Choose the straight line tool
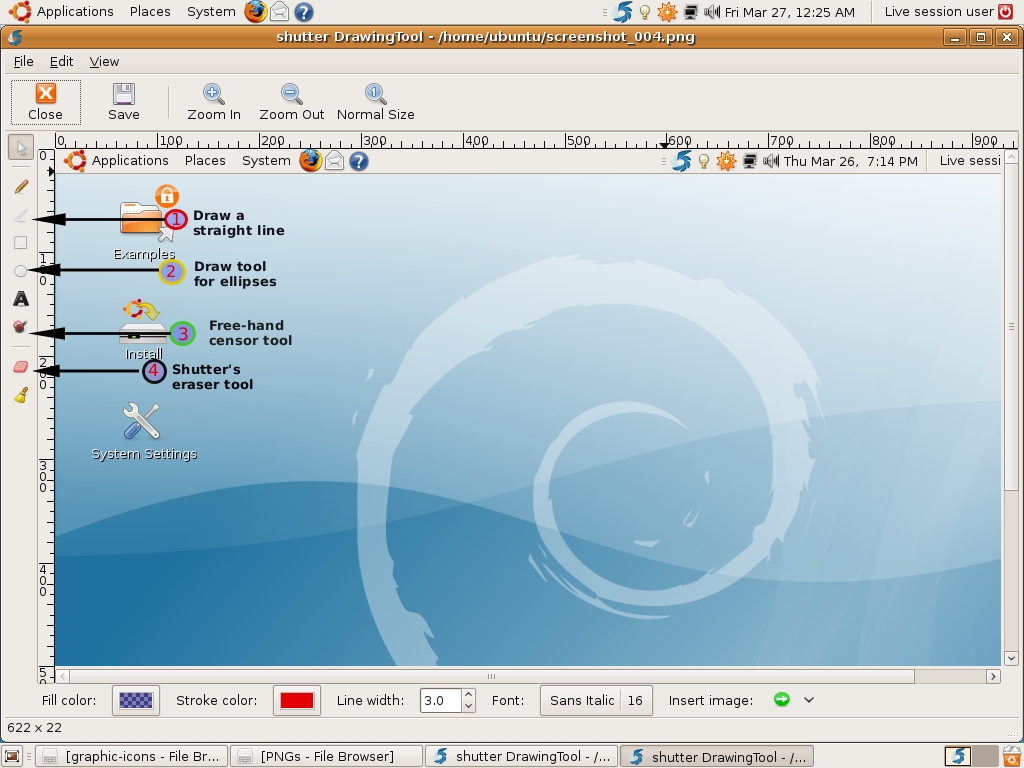The width and height of the screenshot is (1024, 768). point(21,215)
